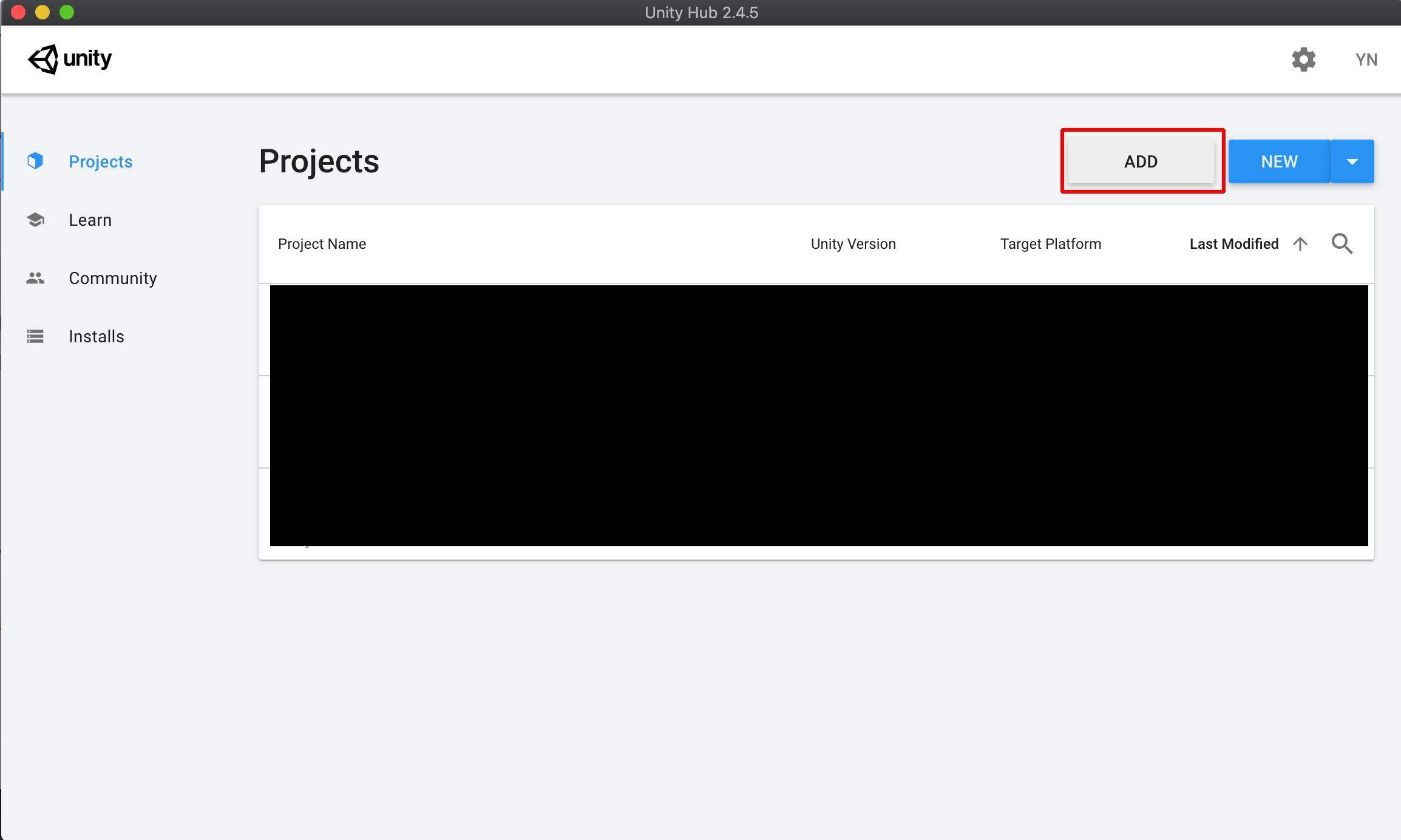This screenshot has width=1401, height=840.
Task: Click the ADD project button
Action: (1141, 161)
